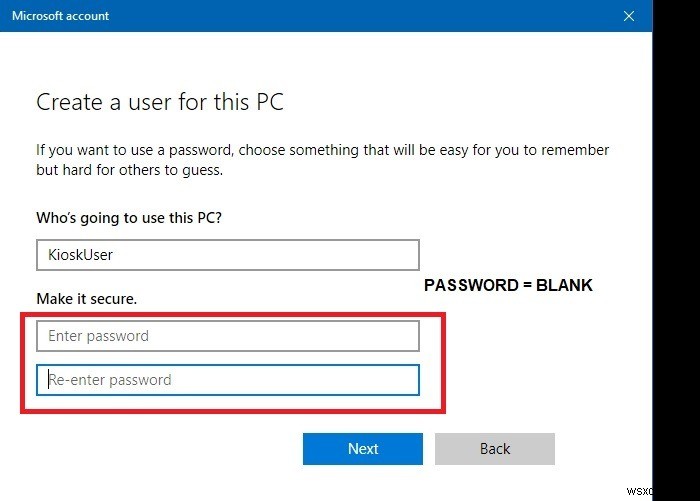The height and width of the screenshot is (501, 700).
Task: Click the black strip right of dialog
Action: [x=675, y=250]
